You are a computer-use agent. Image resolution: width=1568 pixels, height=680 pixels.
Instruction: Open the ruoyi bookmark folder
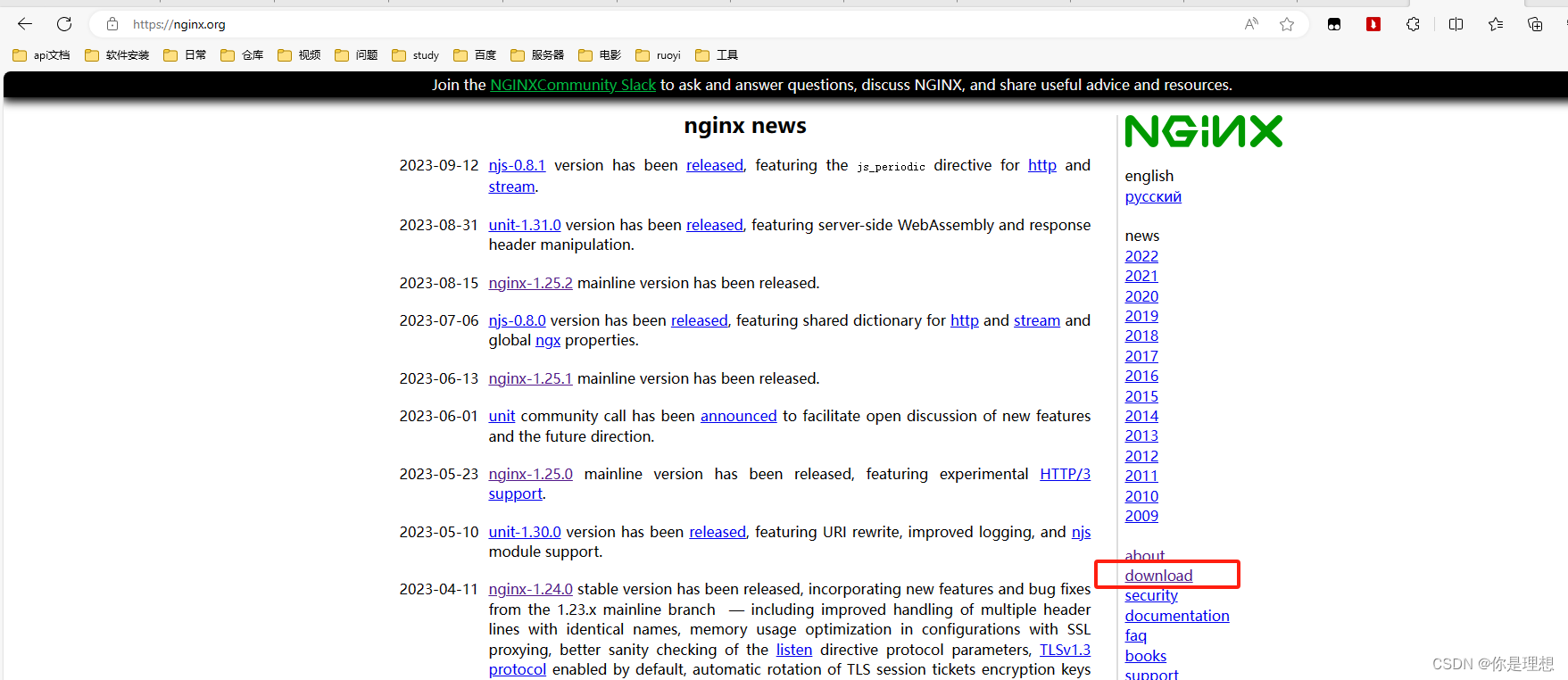point(659,55)
